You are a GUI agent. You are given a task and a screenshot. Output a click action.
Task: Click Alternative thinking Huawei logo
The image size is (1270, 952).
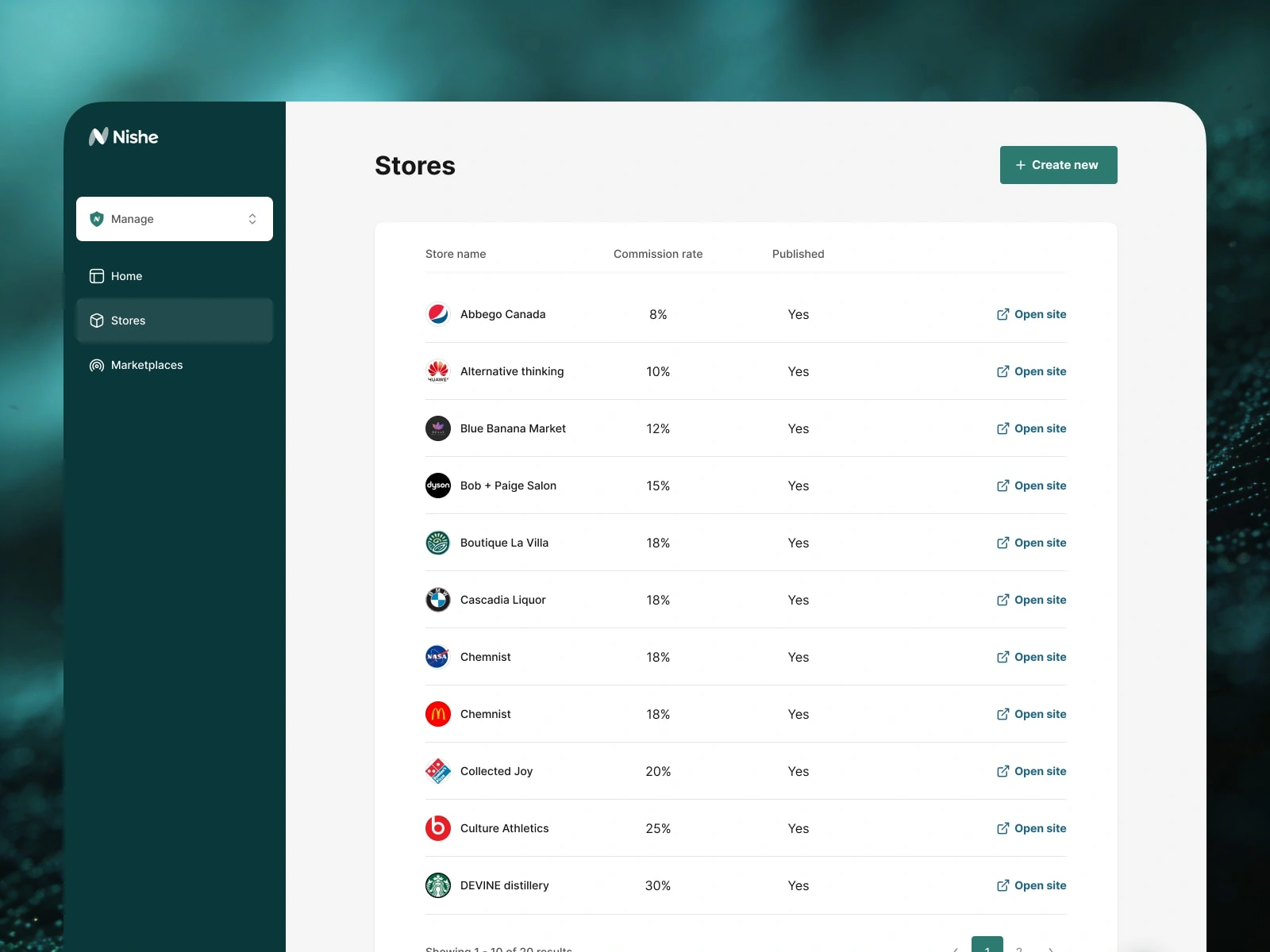438,371
